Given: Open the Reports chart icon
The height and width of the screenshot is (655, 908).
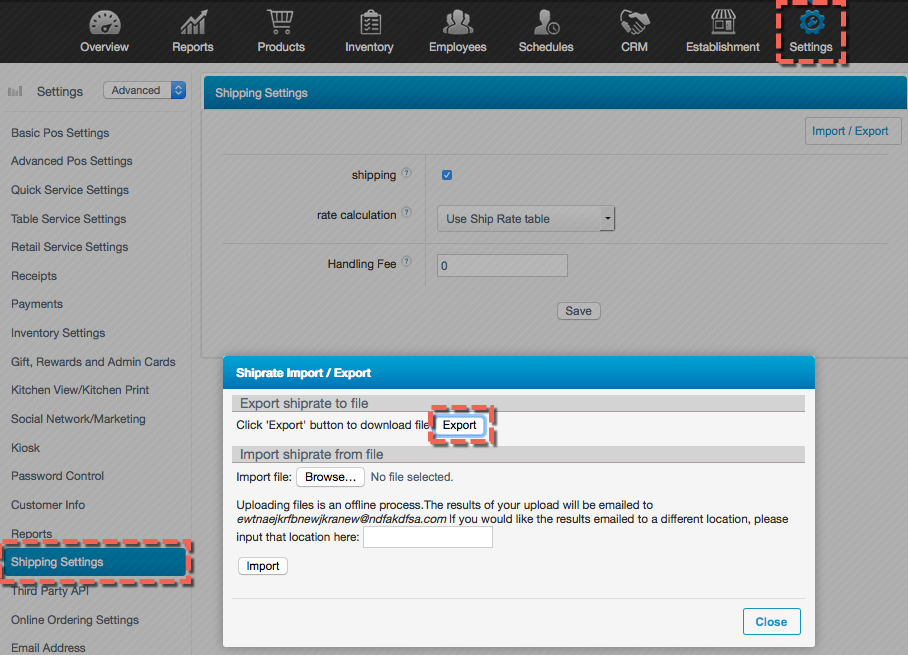Looking at the screenshot, I should point(192,24).
